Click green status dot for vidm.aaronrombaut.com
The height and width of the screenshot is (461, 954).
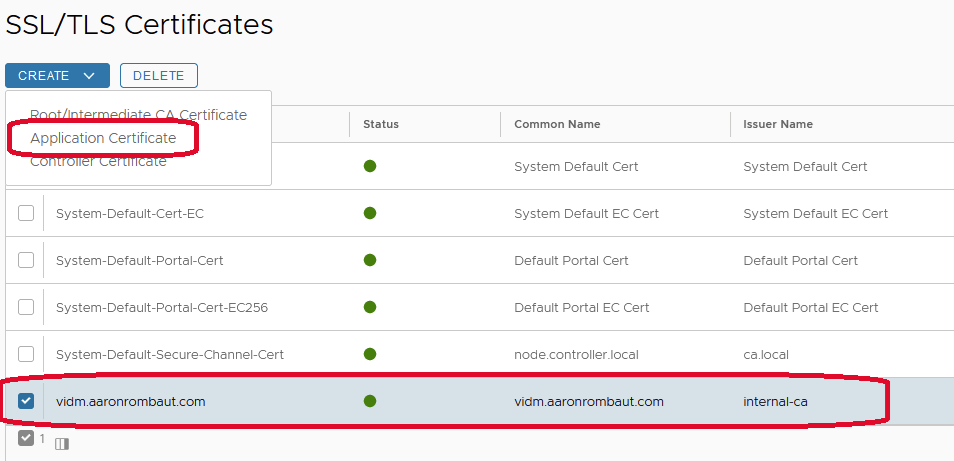click(x=370, y=401)
